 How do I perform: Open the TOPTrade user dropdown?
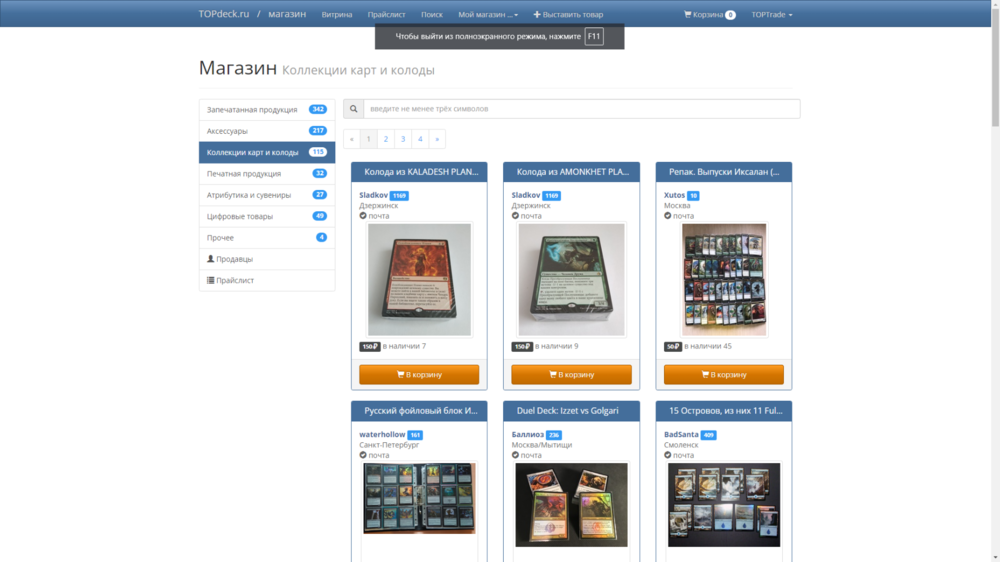coord(771,15)
